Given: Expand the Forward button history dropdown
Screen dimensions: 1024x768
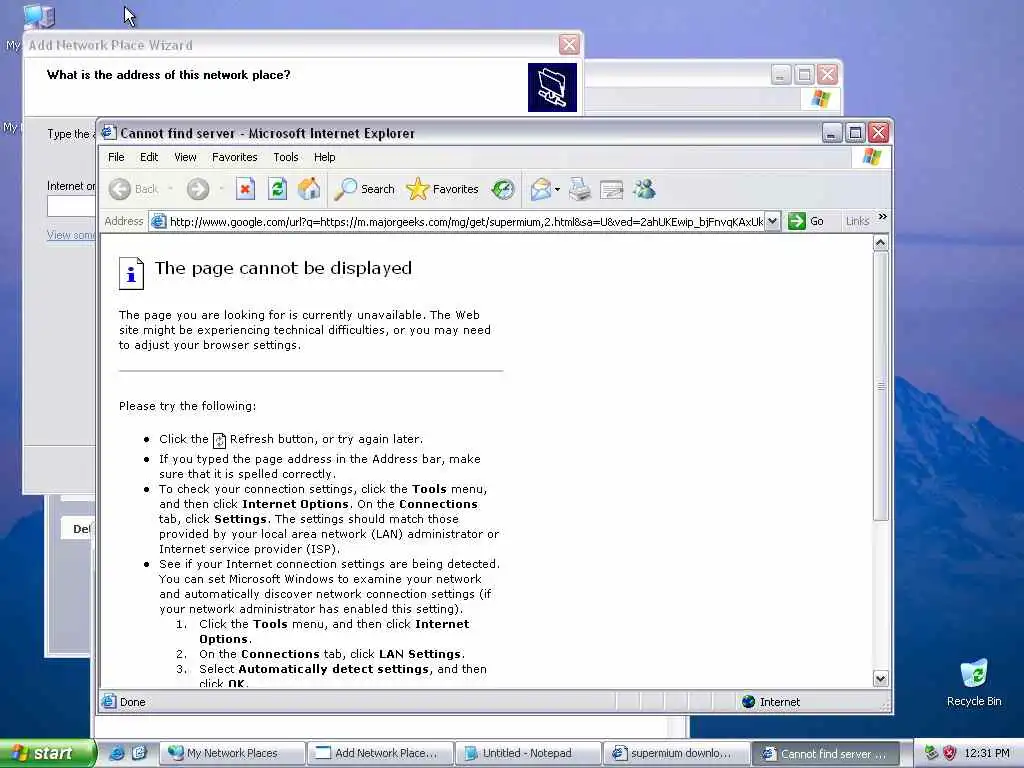Looking at the screenshot, I should pyautogui.click(x=221, y=189).
